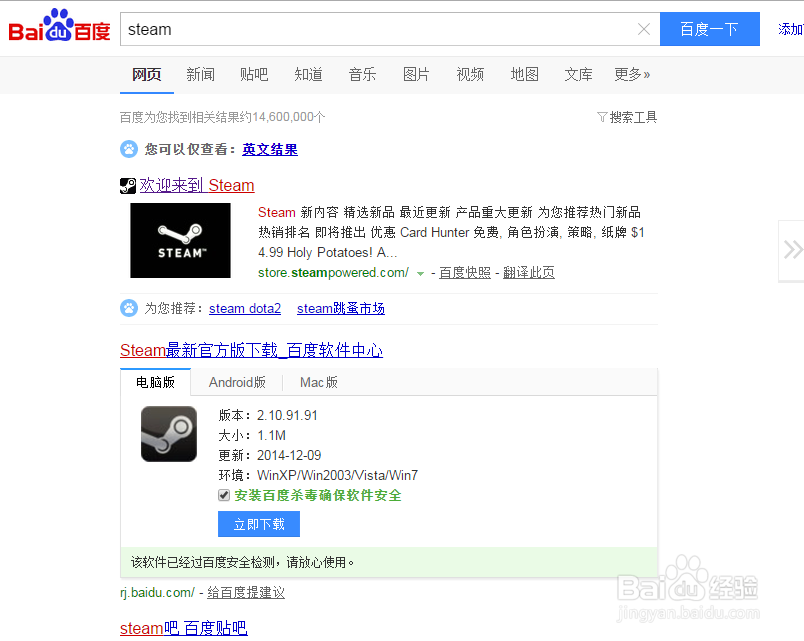
Task: Open 搜索工具 filter options
Action: click(627, 117)
